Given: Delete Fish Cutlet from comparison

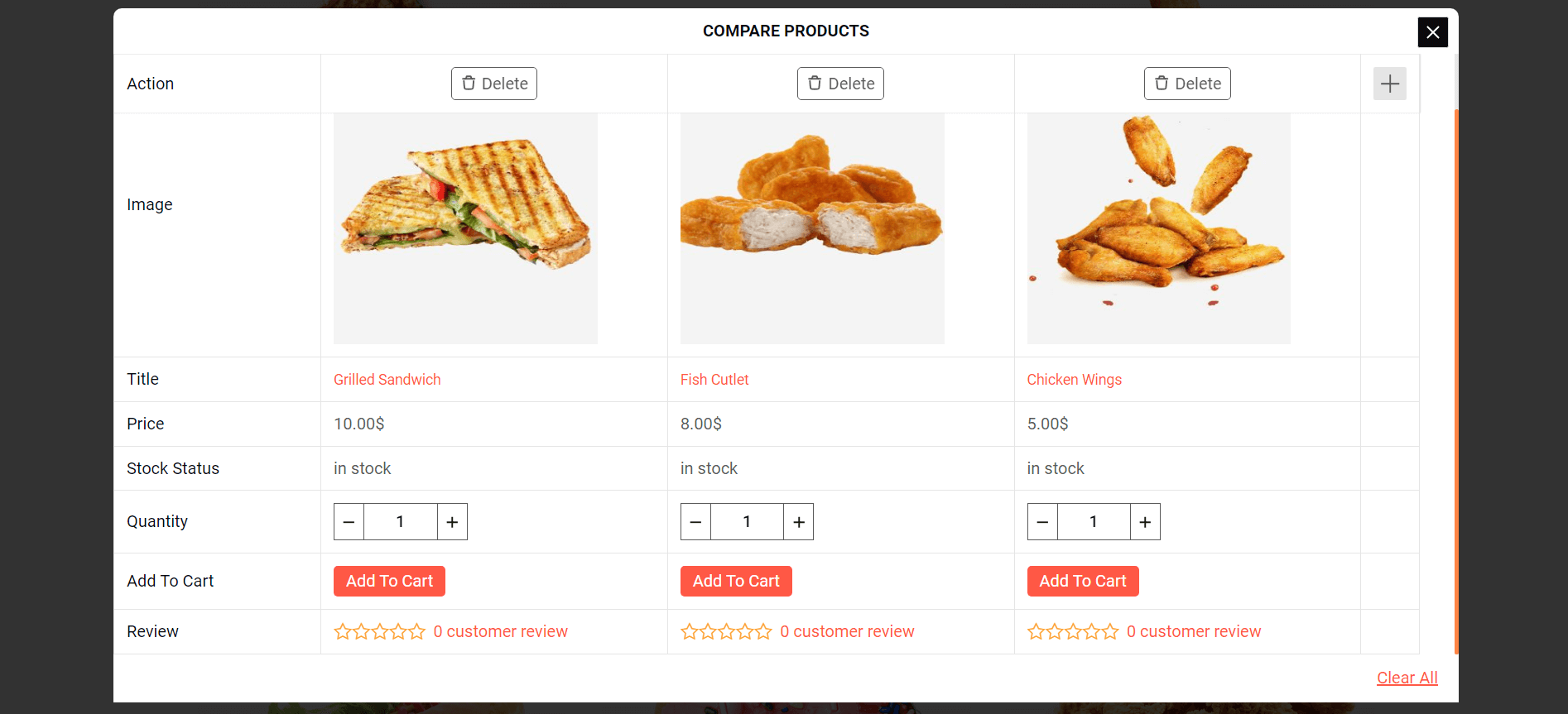Looking at the screenshot, I should pos(840,84).
